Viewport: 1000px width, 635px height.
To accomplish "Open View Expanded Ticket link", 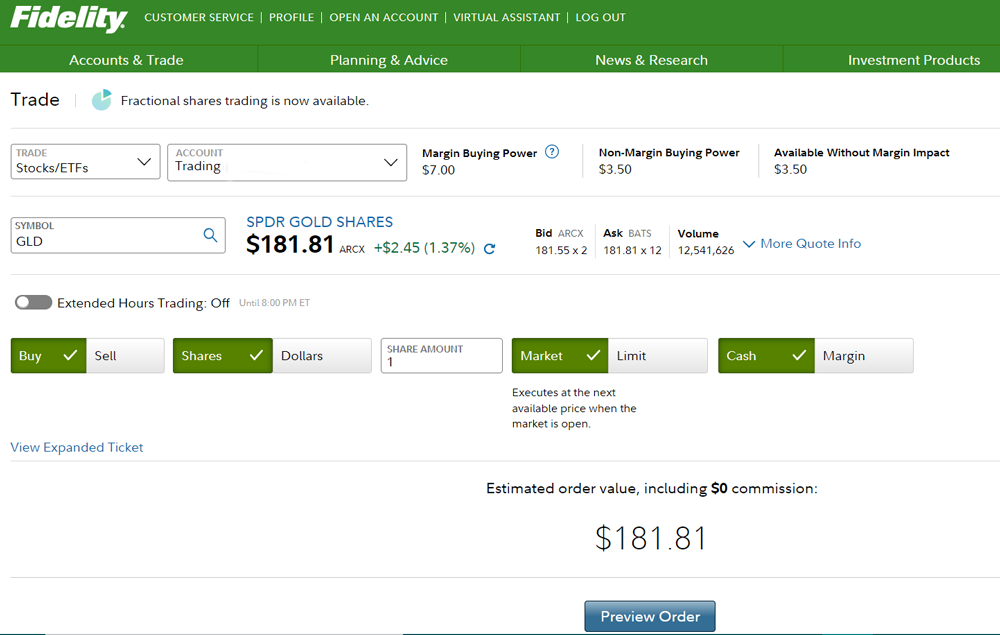I will click(x=77, y=447).
